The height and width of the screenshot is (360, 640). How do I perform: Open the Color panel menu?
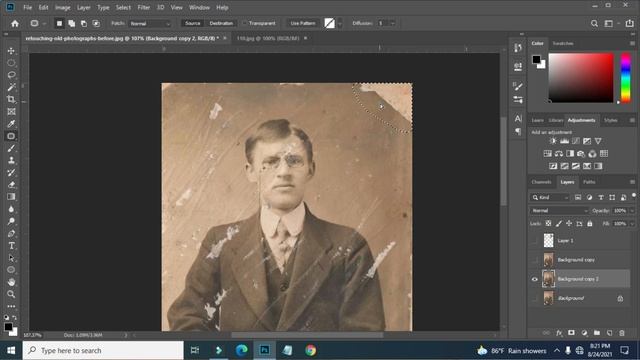pos(632,43)
